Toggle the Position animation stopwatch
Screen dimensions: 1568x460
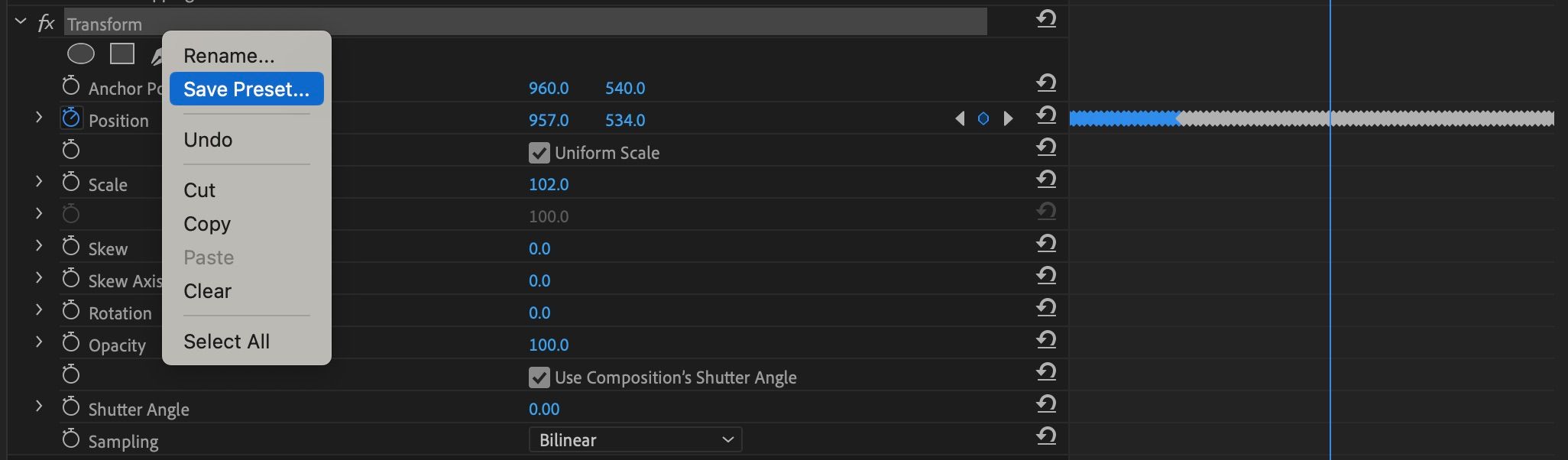(x=71, y=118)
